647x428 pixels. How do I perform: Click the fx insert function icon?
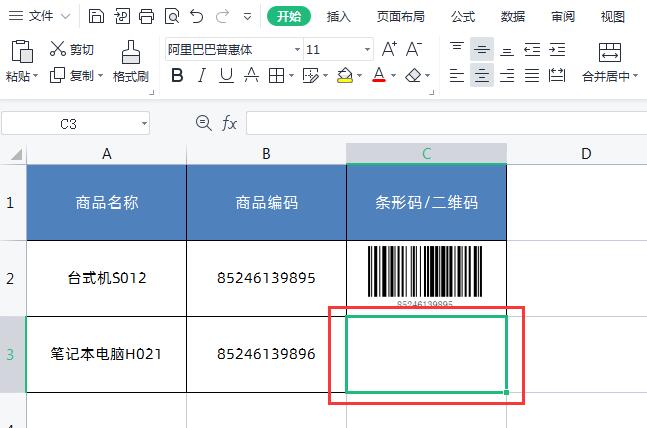[x=229, y=123]
